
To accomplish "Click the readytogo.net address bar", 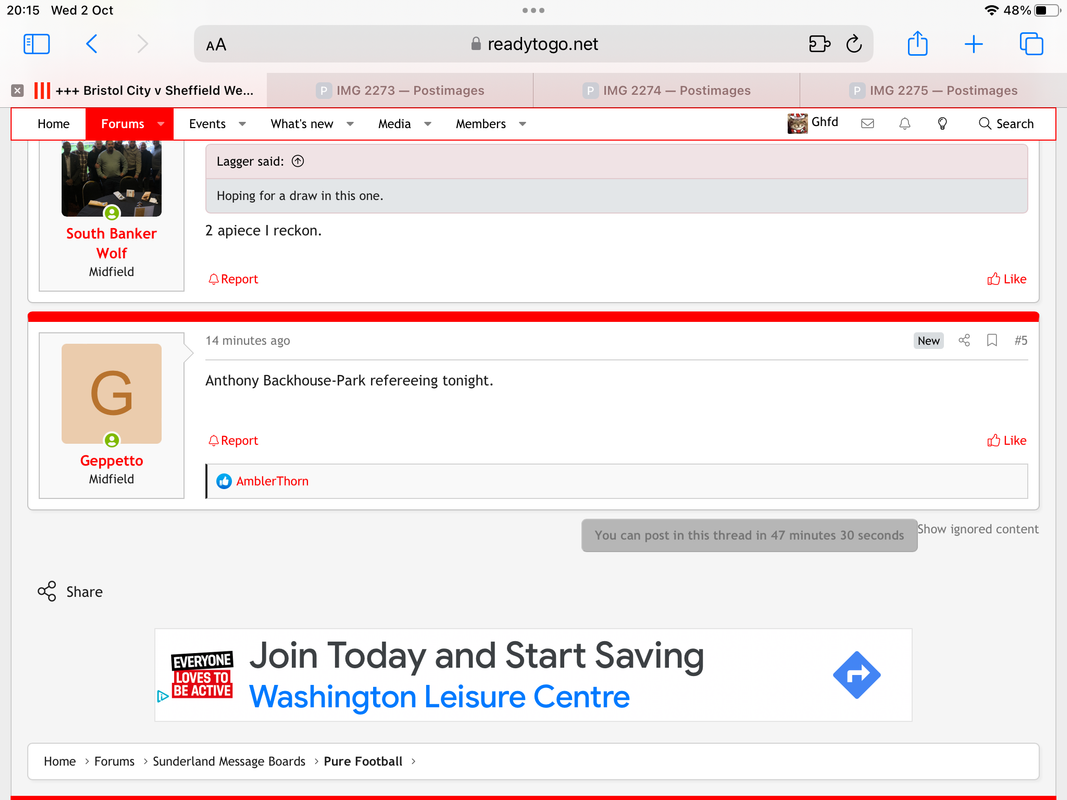I will (533, 44).
